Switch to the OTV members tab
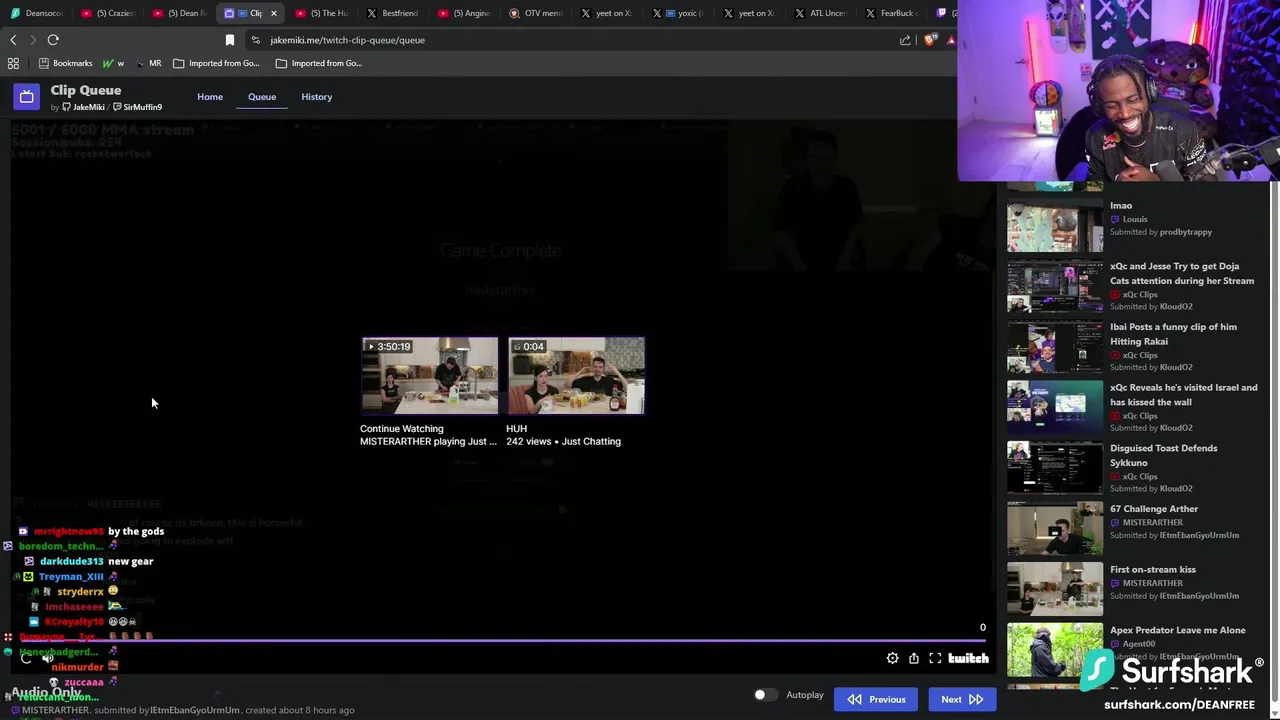Image resolution: width=1280 pixels, height=720 pixels. tap(536, 13)
